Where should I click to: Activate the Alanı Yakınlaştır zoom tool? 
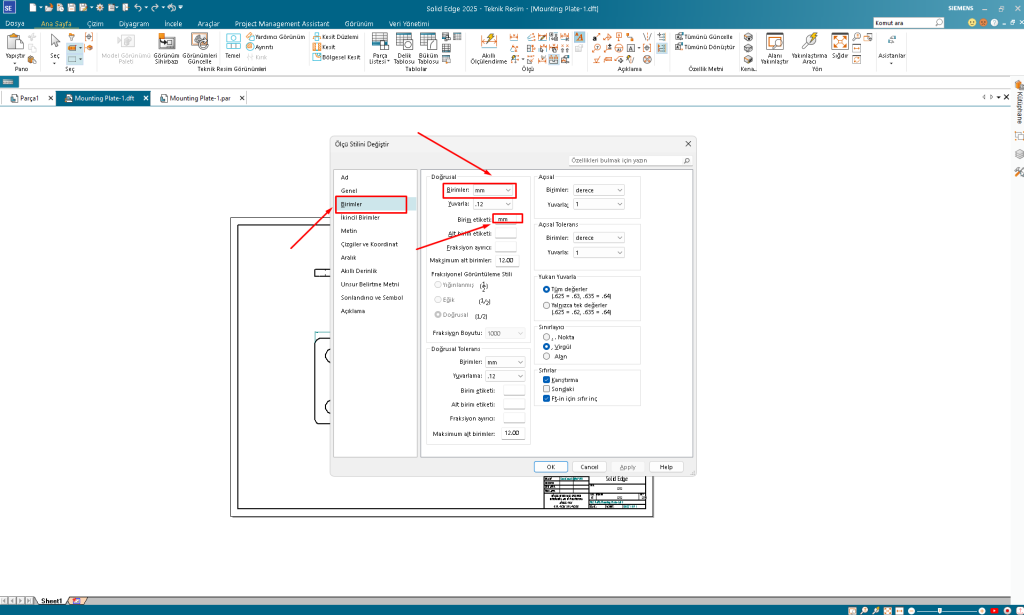click(775, 45)
